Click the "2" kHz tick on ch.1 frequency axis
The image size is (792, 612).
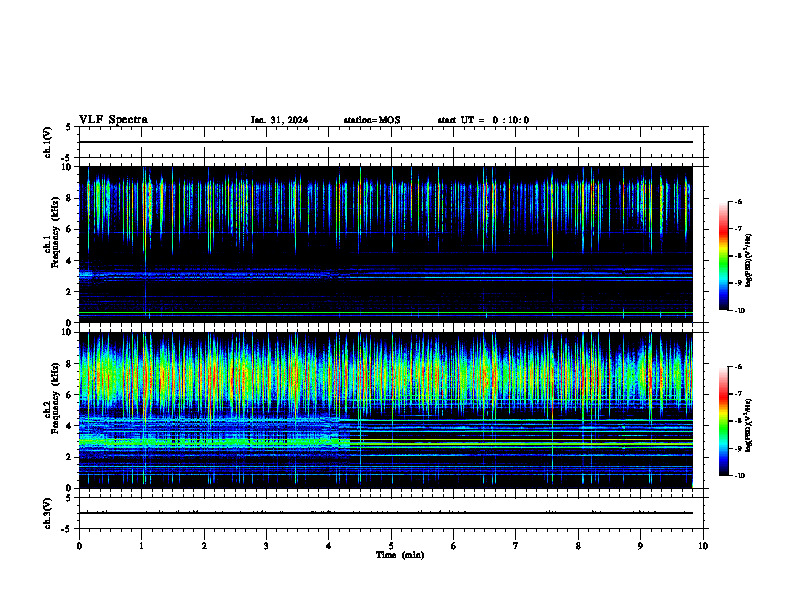click(70, 291)
